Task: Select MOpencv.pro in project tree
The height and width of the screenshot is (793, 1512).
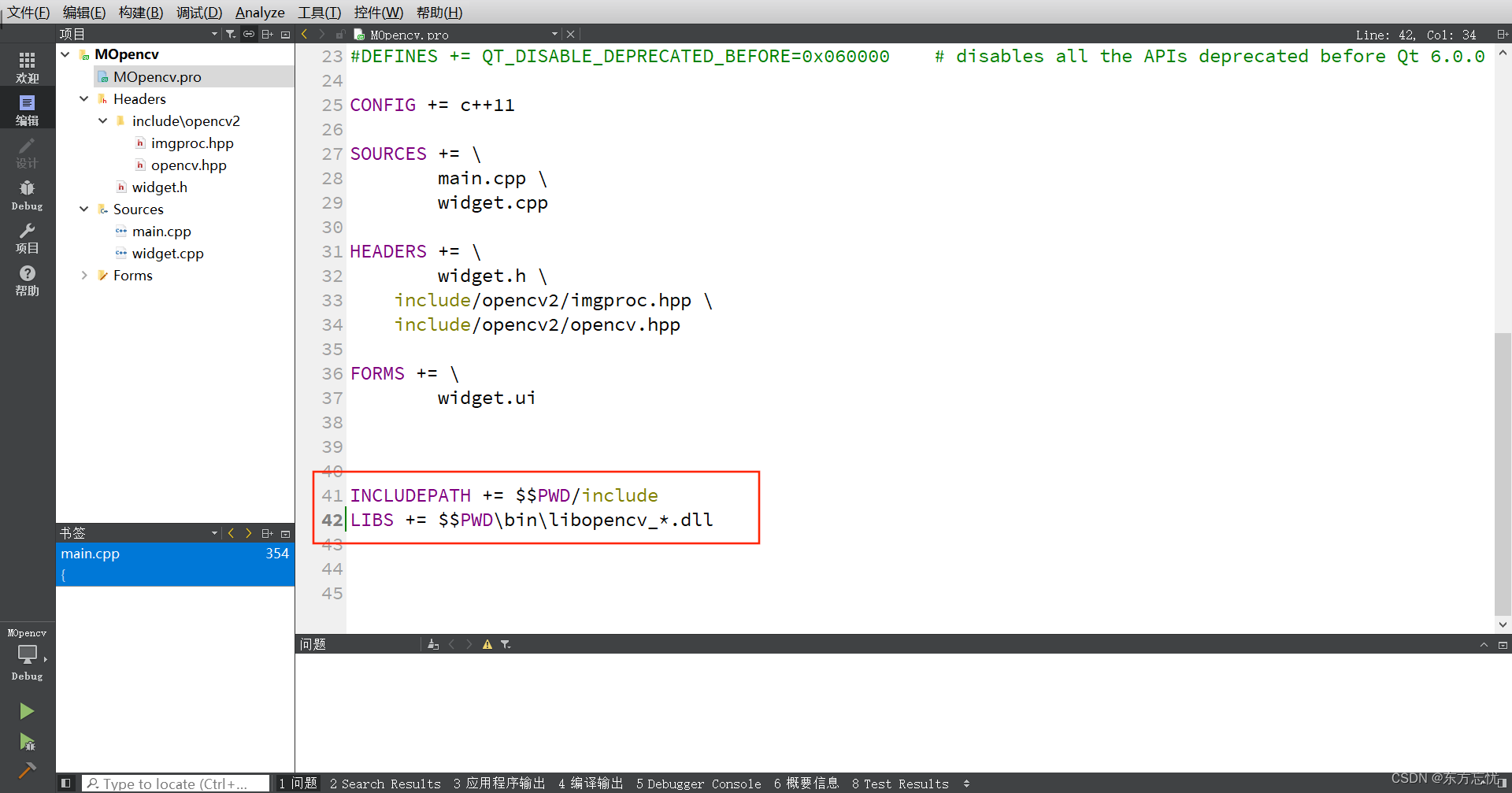Action: pyautogui.click(x=157, y=76)
